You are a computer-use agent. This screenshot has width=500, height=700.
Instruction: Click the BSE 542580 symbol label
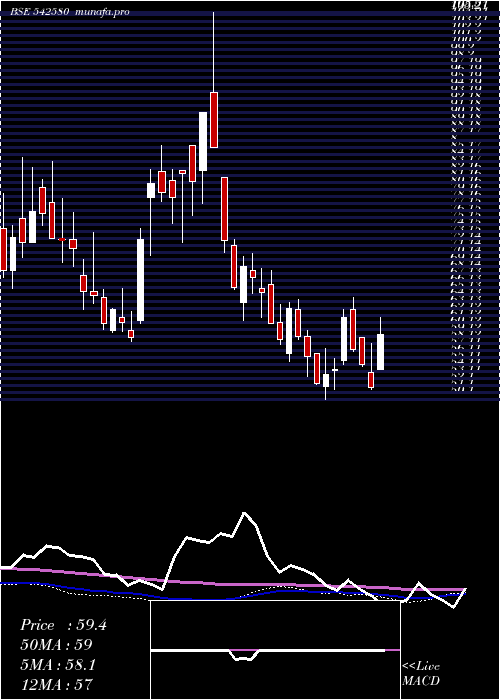[39, 12]
